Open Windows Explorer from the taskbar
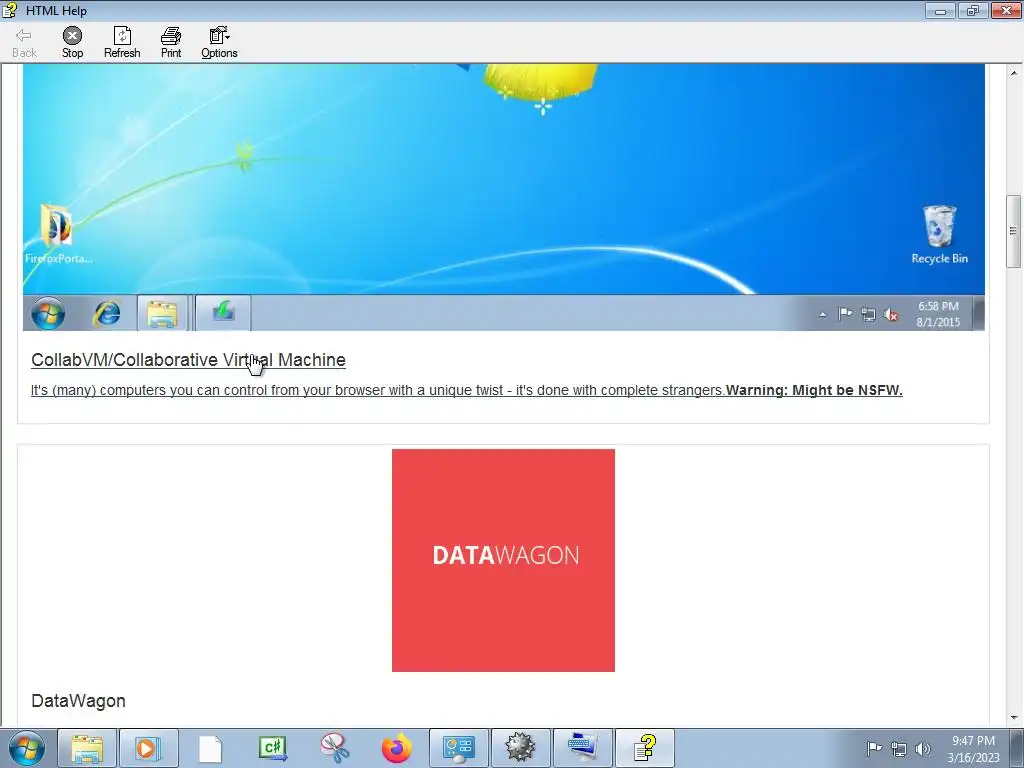This screenshot has width=1024, height=768. coord(87,748)
